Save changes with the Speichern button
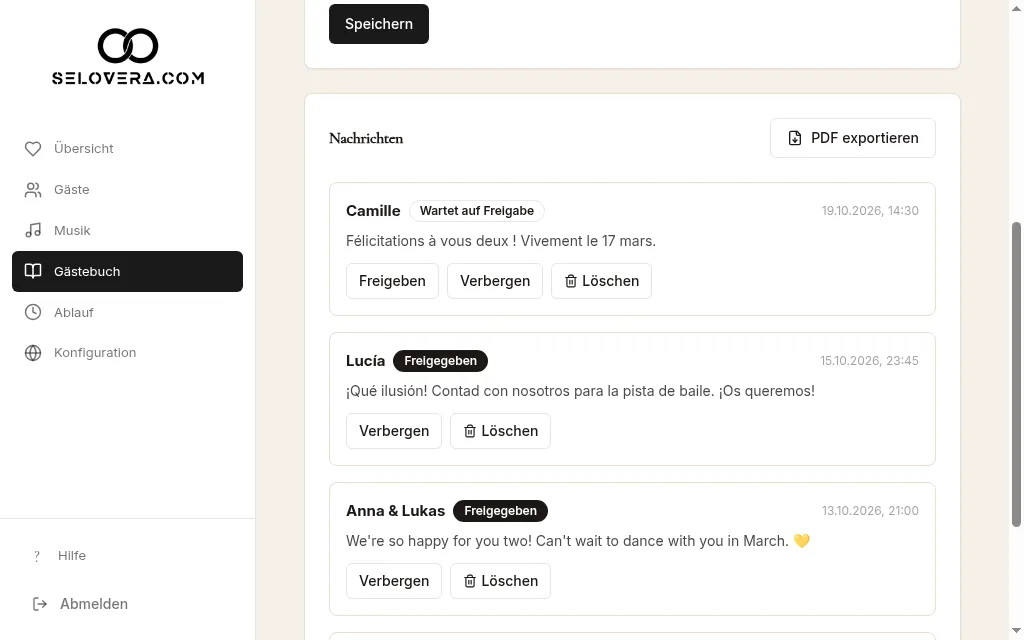The width and height of the screenshot is (1024, 640). (x=379, y=24)
